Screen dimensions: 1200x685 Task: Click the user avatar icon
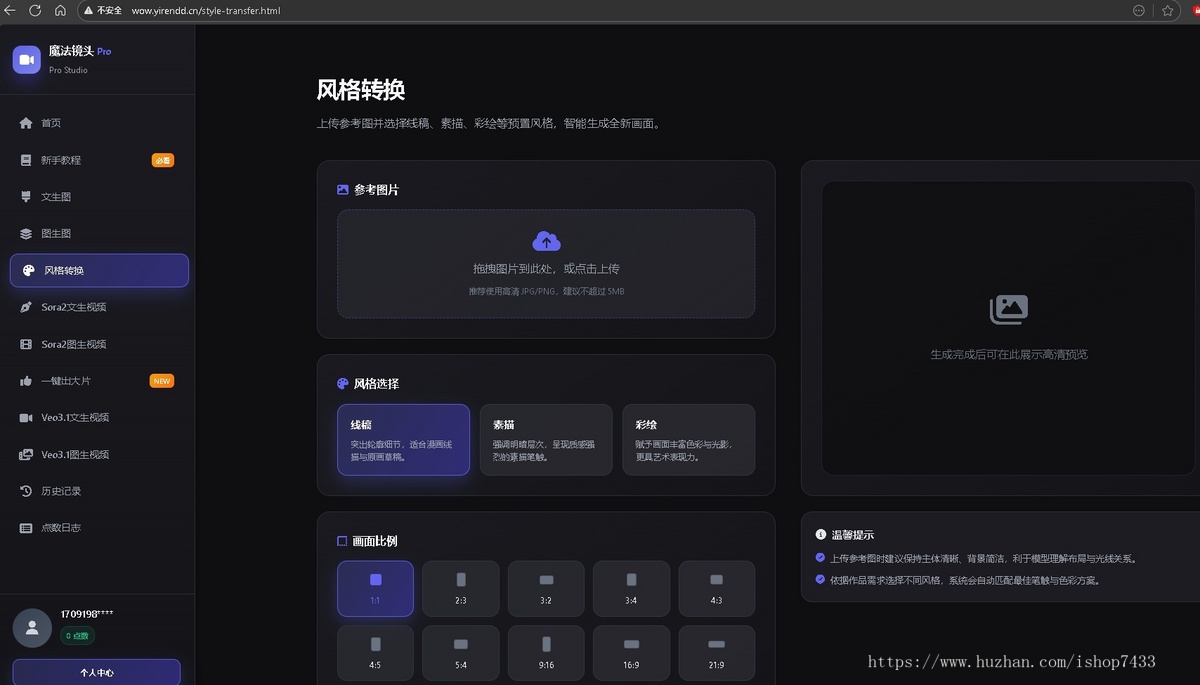pyautogui.click(x=32, y=628)
